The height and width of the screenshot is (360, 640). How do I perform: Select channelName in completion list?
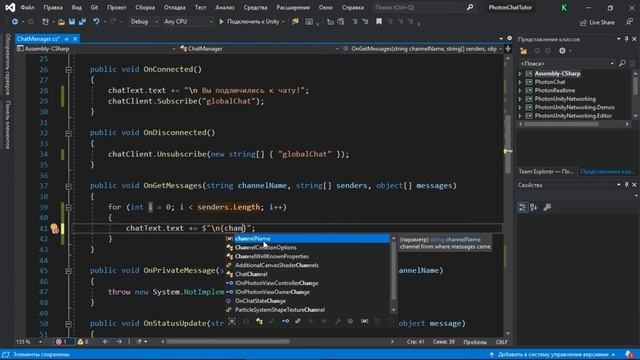coord(308,239)
